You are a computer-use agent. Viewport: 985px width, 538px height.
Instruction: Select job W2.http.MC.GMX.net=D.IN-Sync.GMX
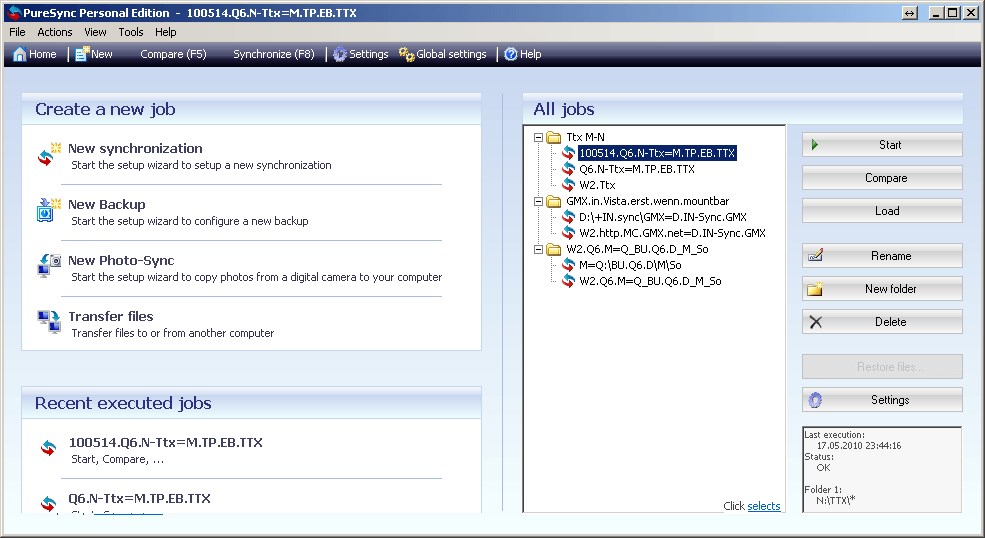point(672,233)
